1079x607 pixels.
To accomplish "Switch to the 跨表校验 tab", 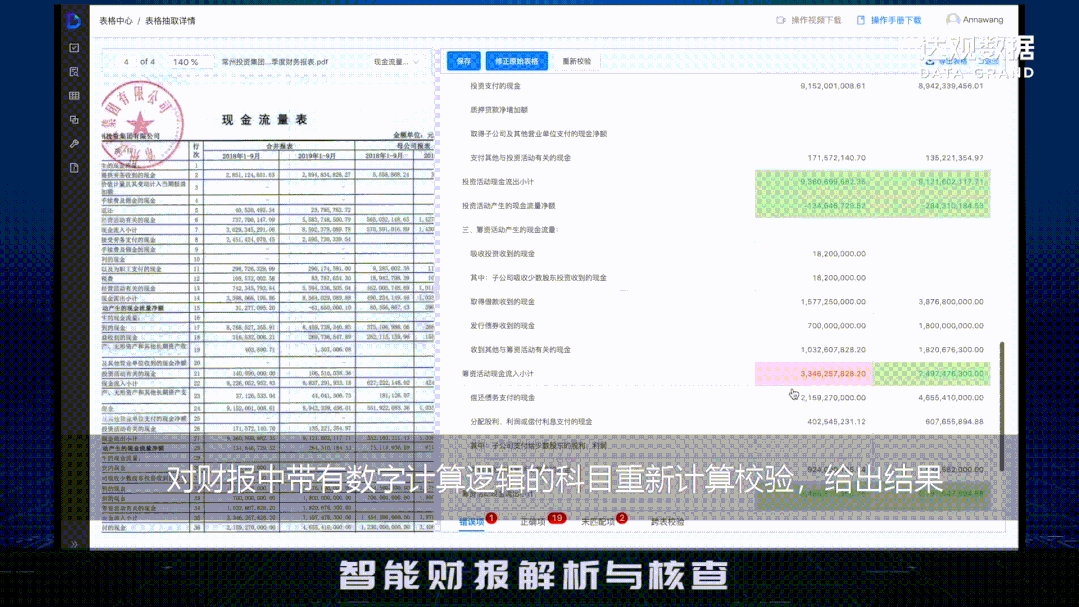I will [667, 522].
